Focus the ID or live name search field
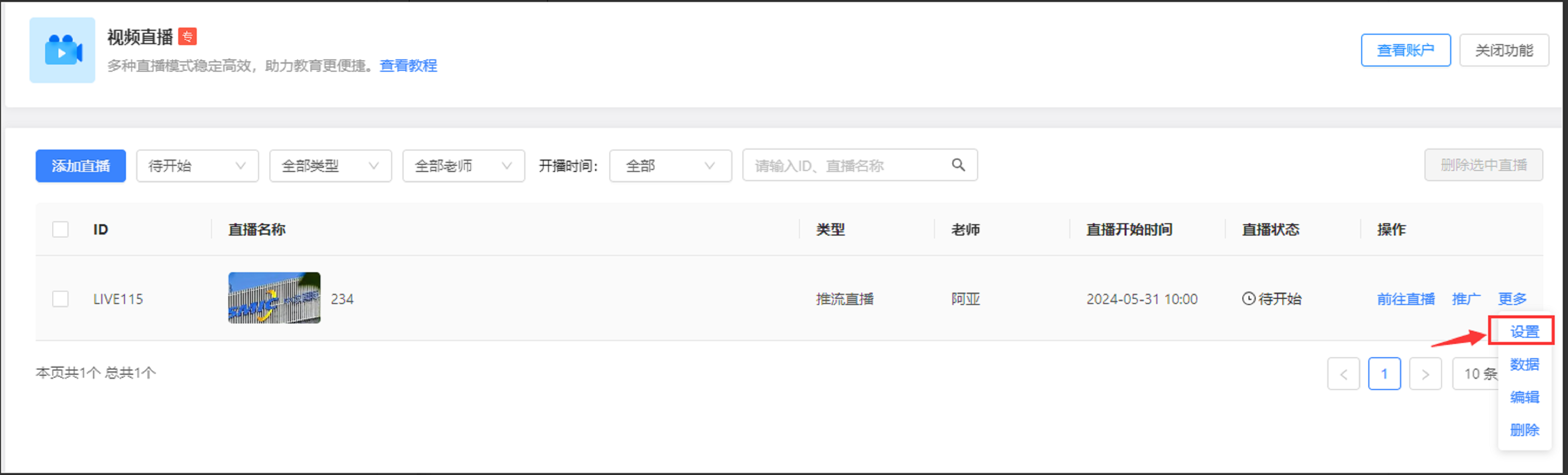The height and width of the screenshot is (475, 1568). 846,165
